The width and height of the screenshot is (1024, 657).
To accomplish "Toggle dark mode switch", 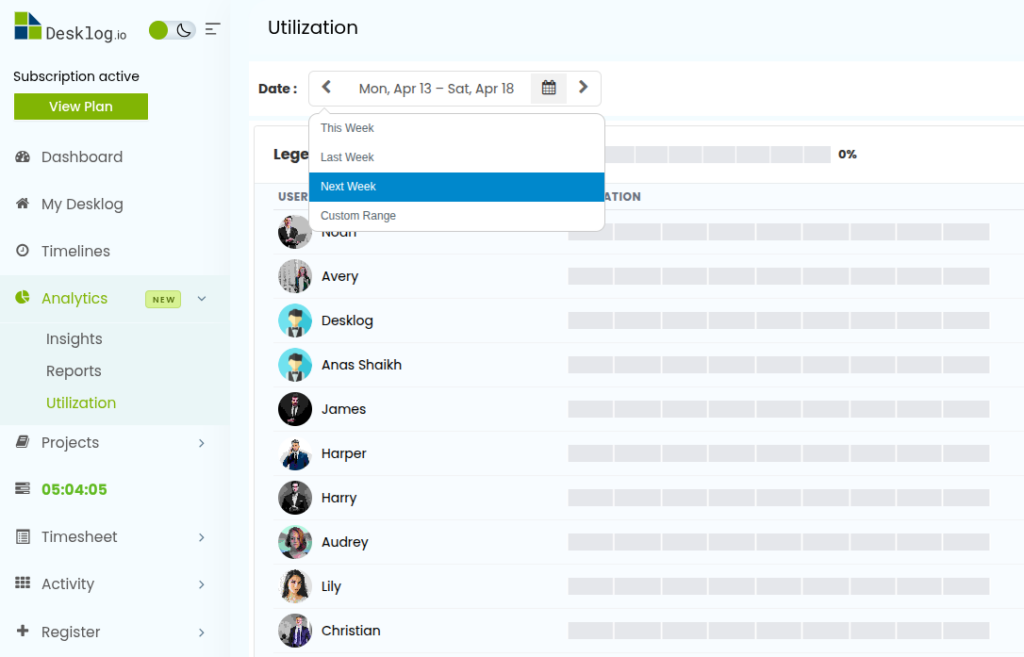I will pyautogui.click(x=171, y=30).
